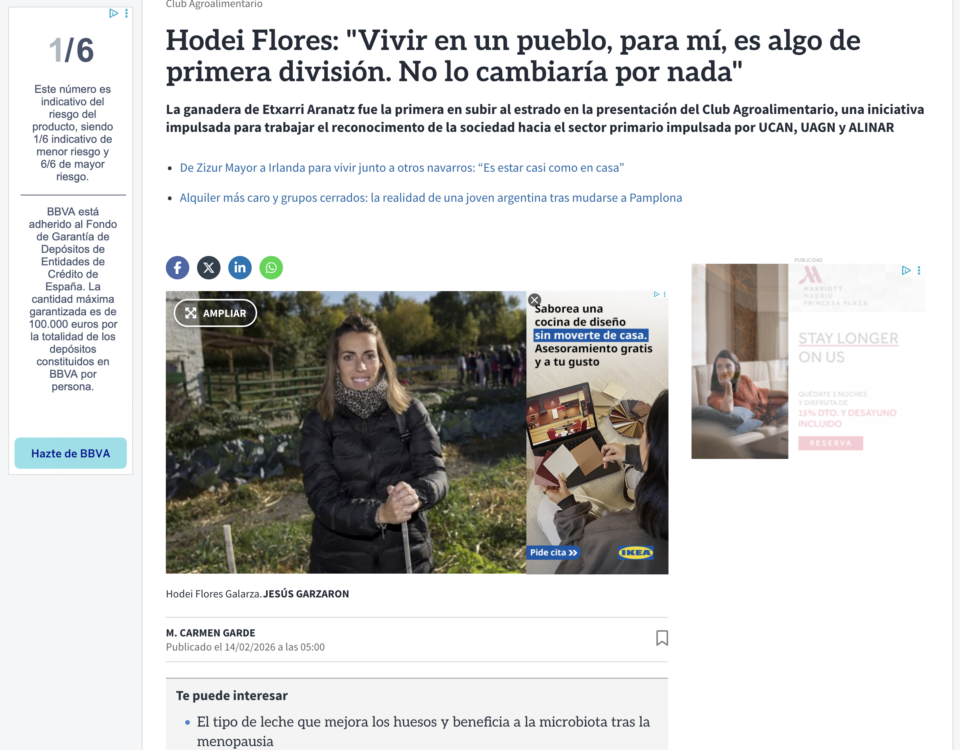Screen dimensions: 960x750
Task: Click the photo of Hodei Flores
Action: coord(346,432)
